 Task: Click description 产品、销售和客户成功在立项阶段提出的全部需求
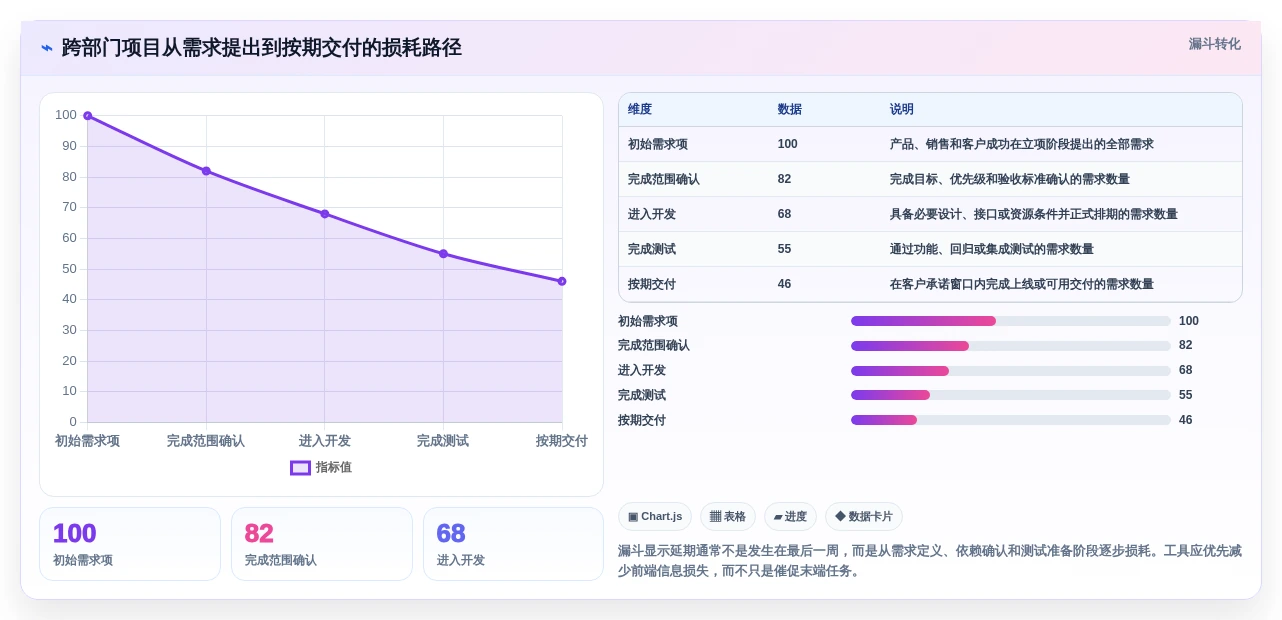1022,144
